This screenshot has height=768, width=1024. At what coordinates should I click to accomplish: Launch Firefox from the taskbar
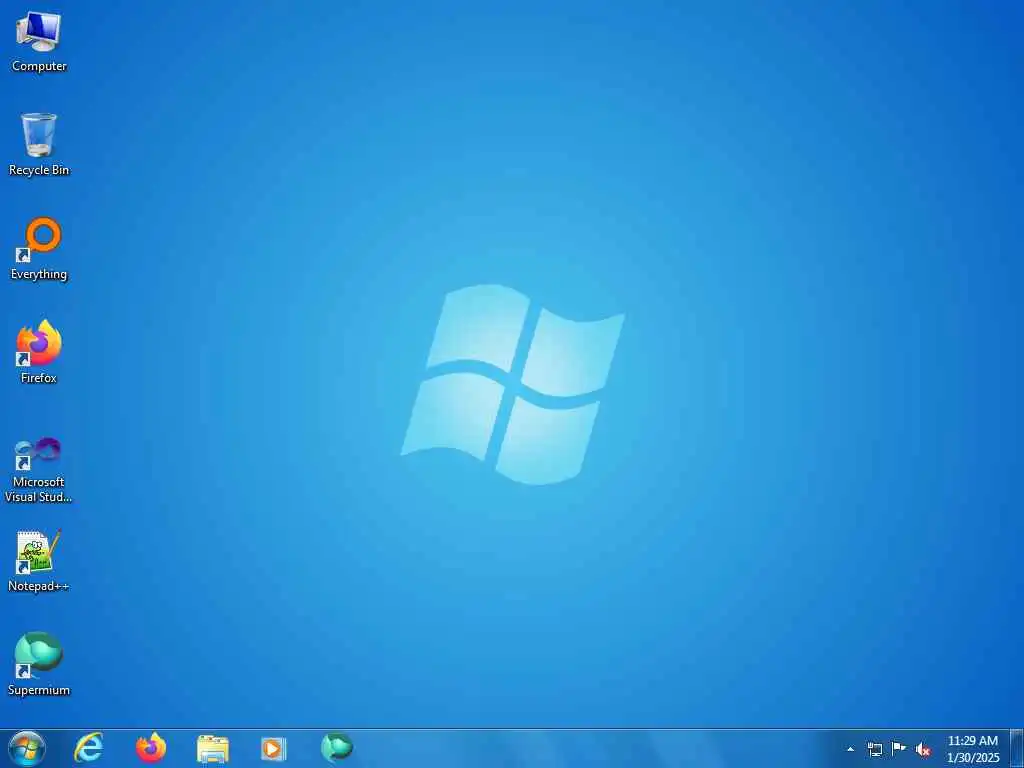tap(151, 748)
